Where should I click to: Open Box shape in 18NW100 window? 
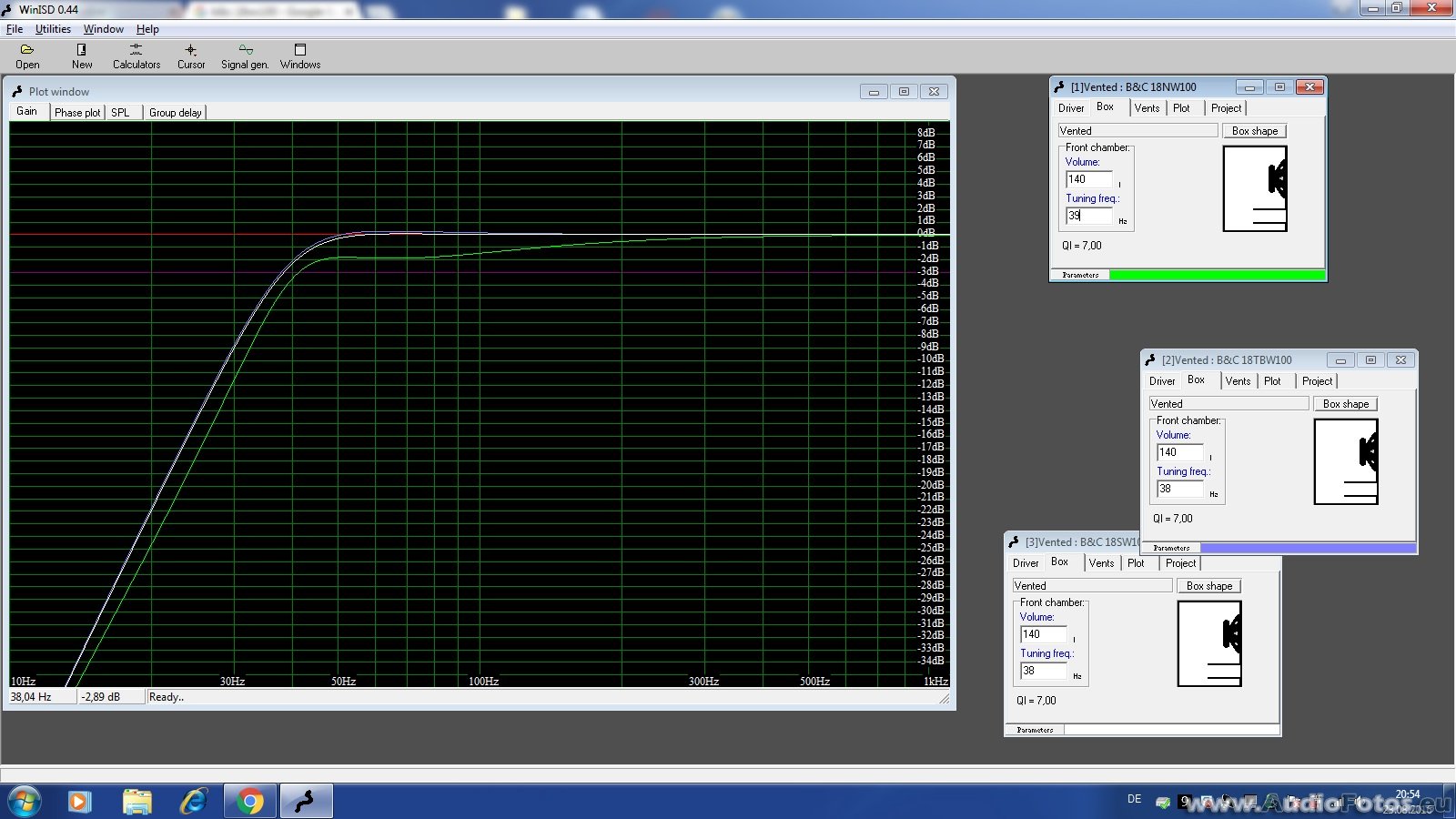pyautogui.click(x=1255, y=131)
